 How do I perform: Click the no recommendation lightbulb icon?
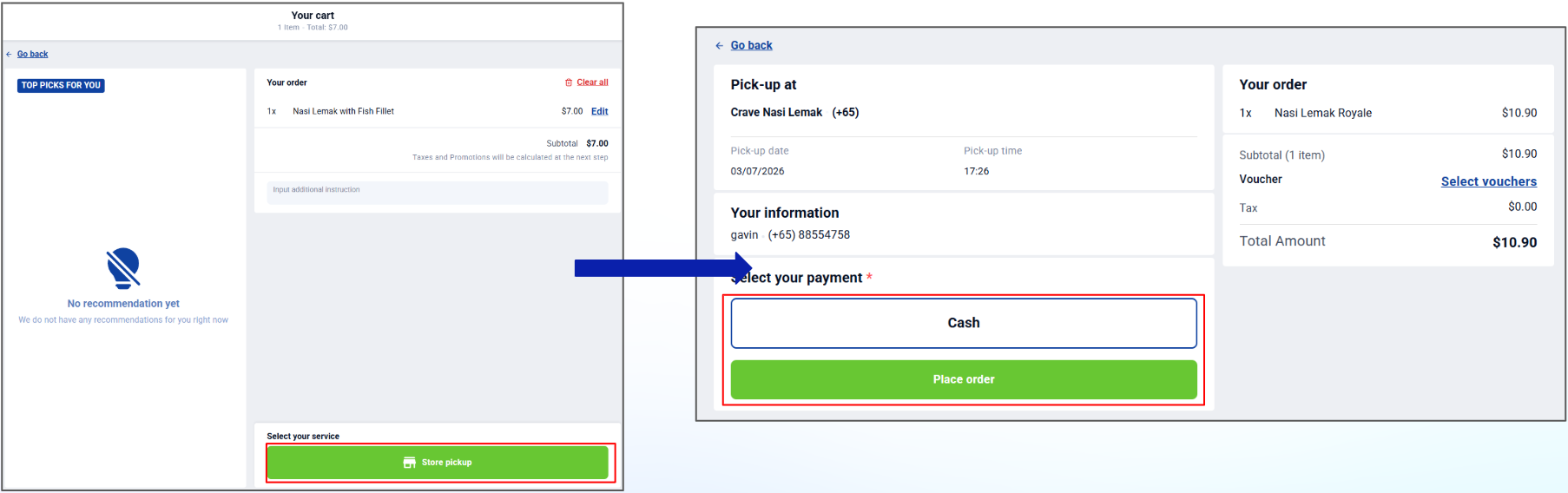(123, 268)
